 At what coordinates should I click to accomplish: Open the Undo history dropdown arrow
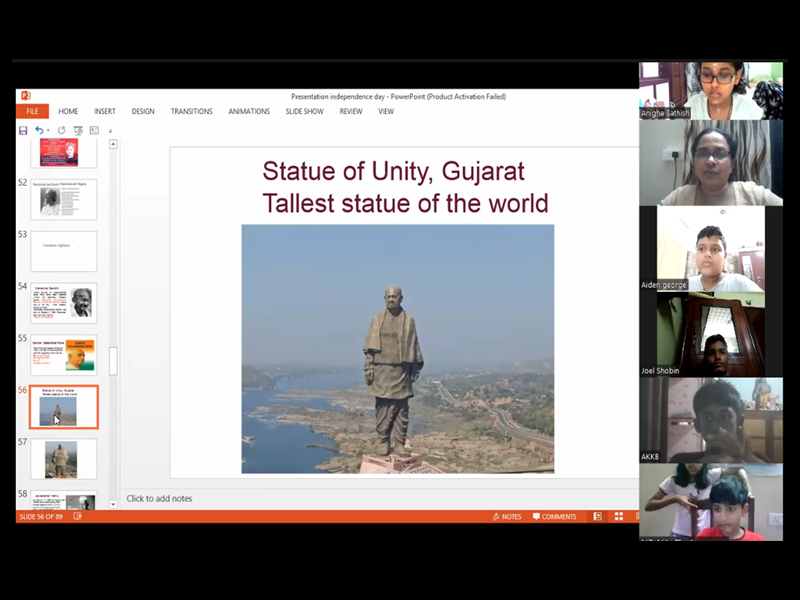click(48, 131)
